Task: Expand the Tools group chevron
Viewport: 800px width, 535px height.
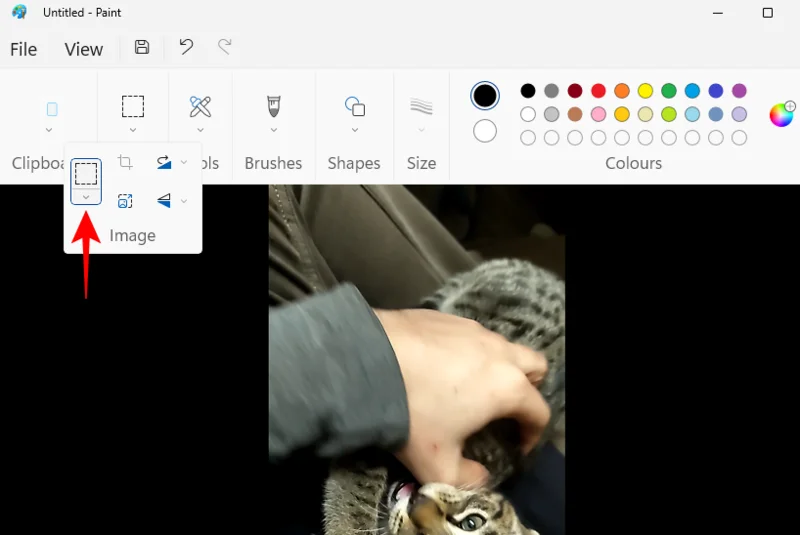Action: (200, 130)
